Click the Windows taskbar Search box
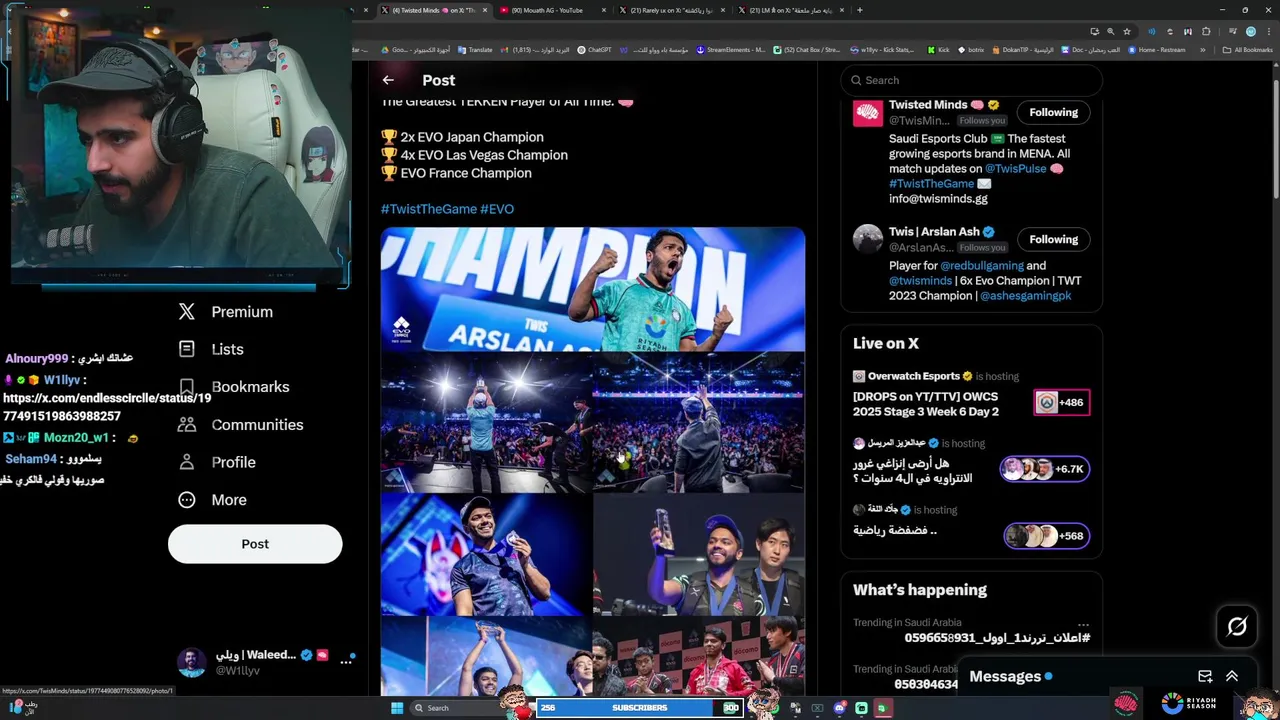 click(460, 708)
